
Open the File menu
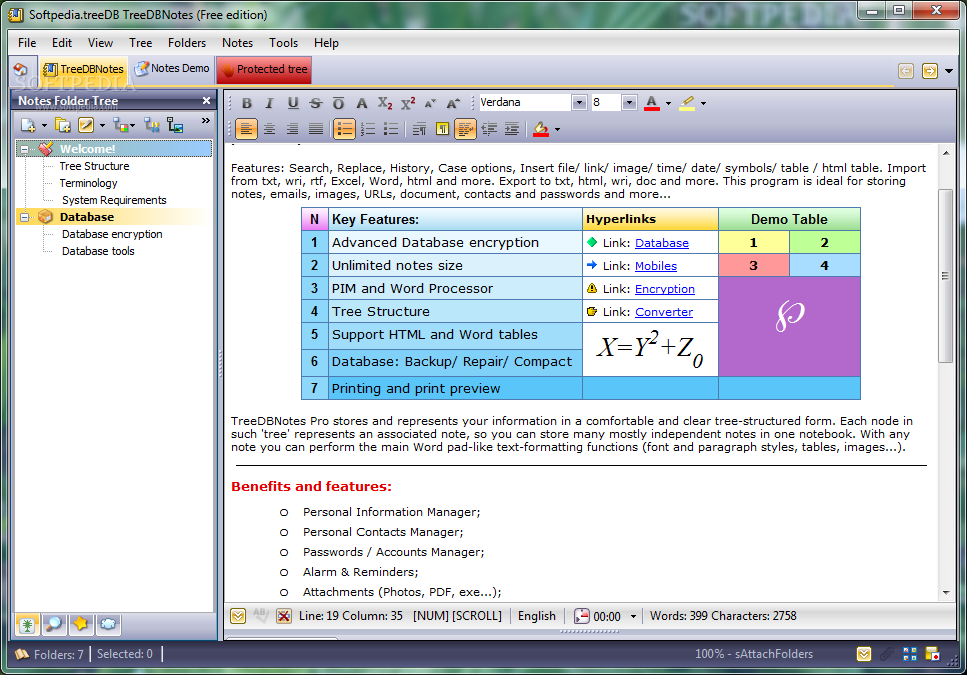(27, 43)
